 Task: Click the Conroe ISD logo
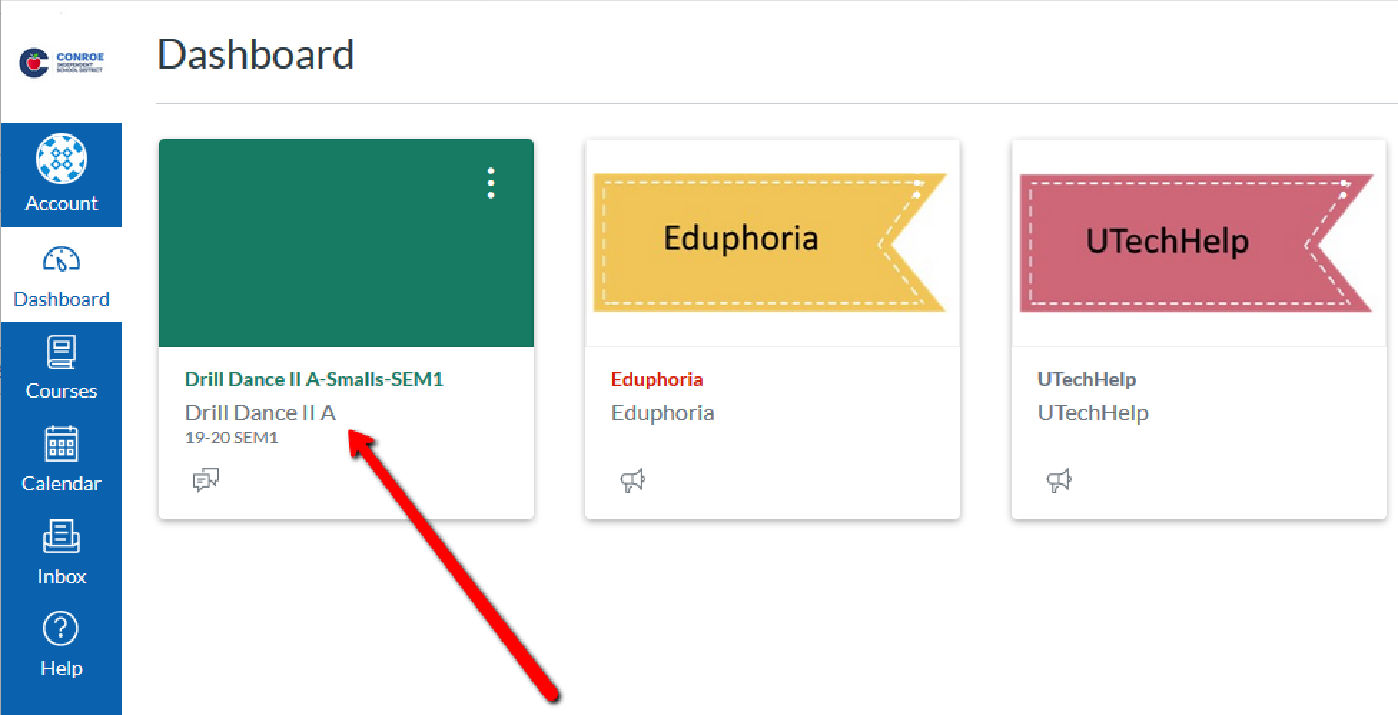[61, 64]
